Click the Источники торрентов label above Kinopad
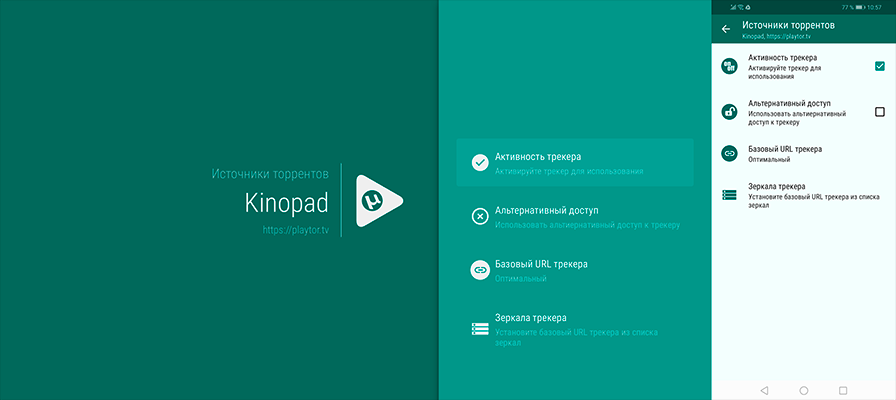This screenshot has width=896, height=400. click(270, 173)
